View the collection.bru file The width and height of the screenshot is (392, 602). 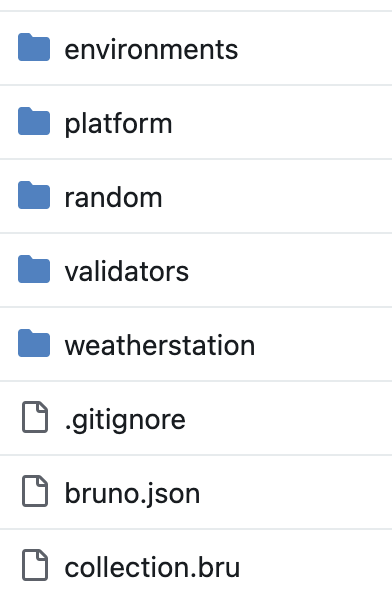[152, 567]
